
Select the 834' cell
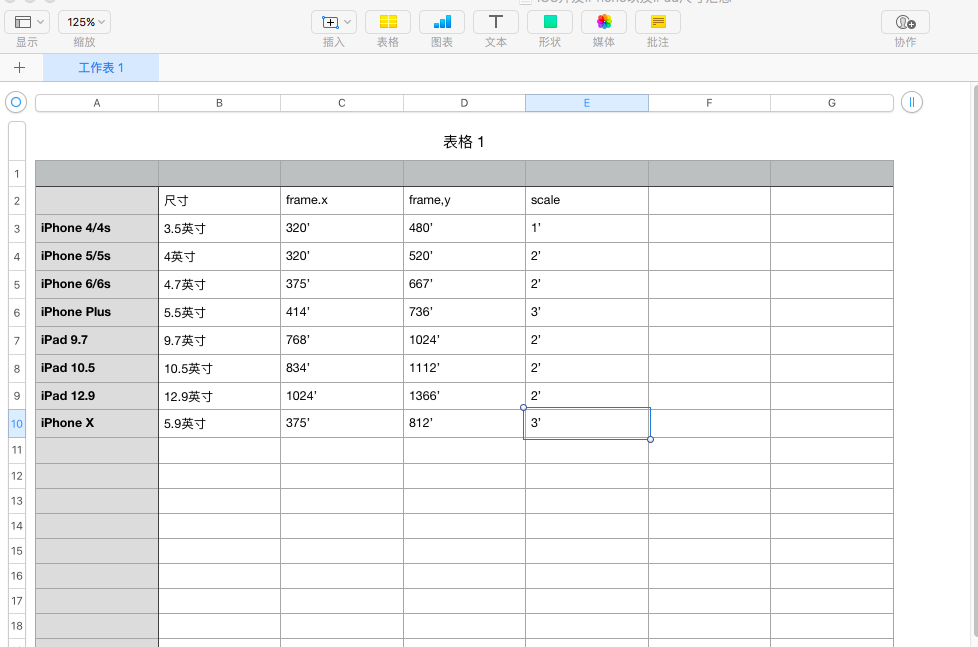342,369
